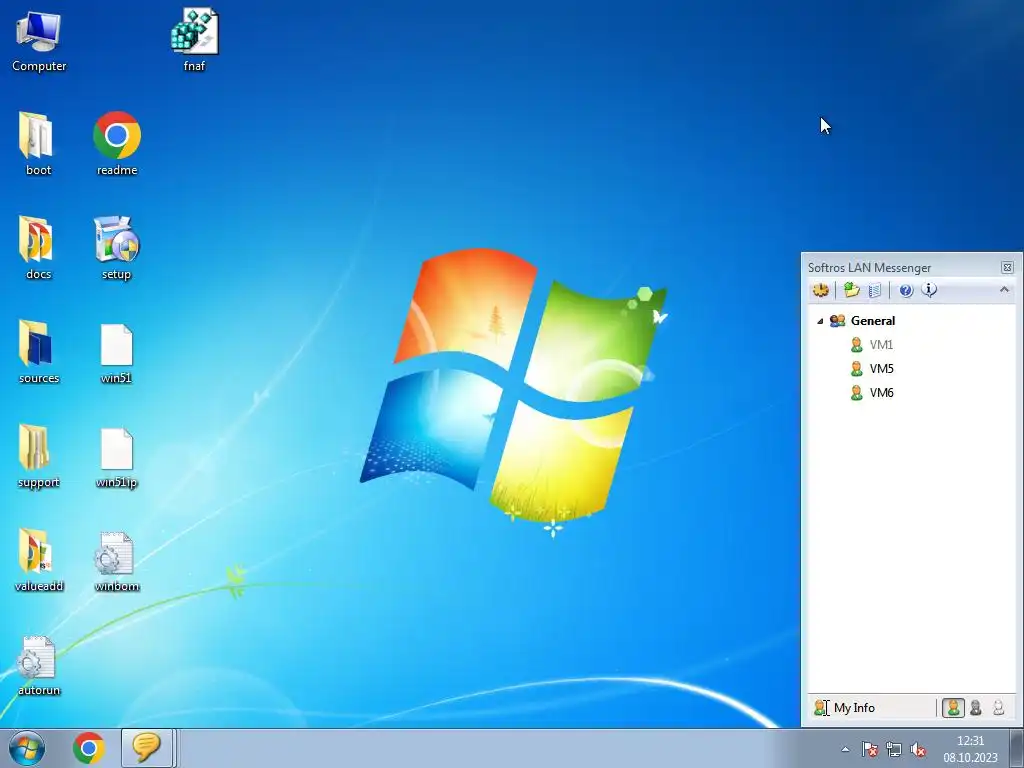Viewport: 1024px width, 768px height.
Task: Open the My Info button
Action: 844,708
